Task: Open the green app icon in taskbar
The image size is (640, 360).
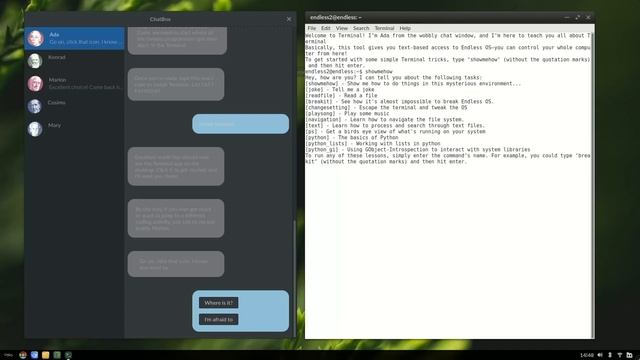Action: point(57,355)
